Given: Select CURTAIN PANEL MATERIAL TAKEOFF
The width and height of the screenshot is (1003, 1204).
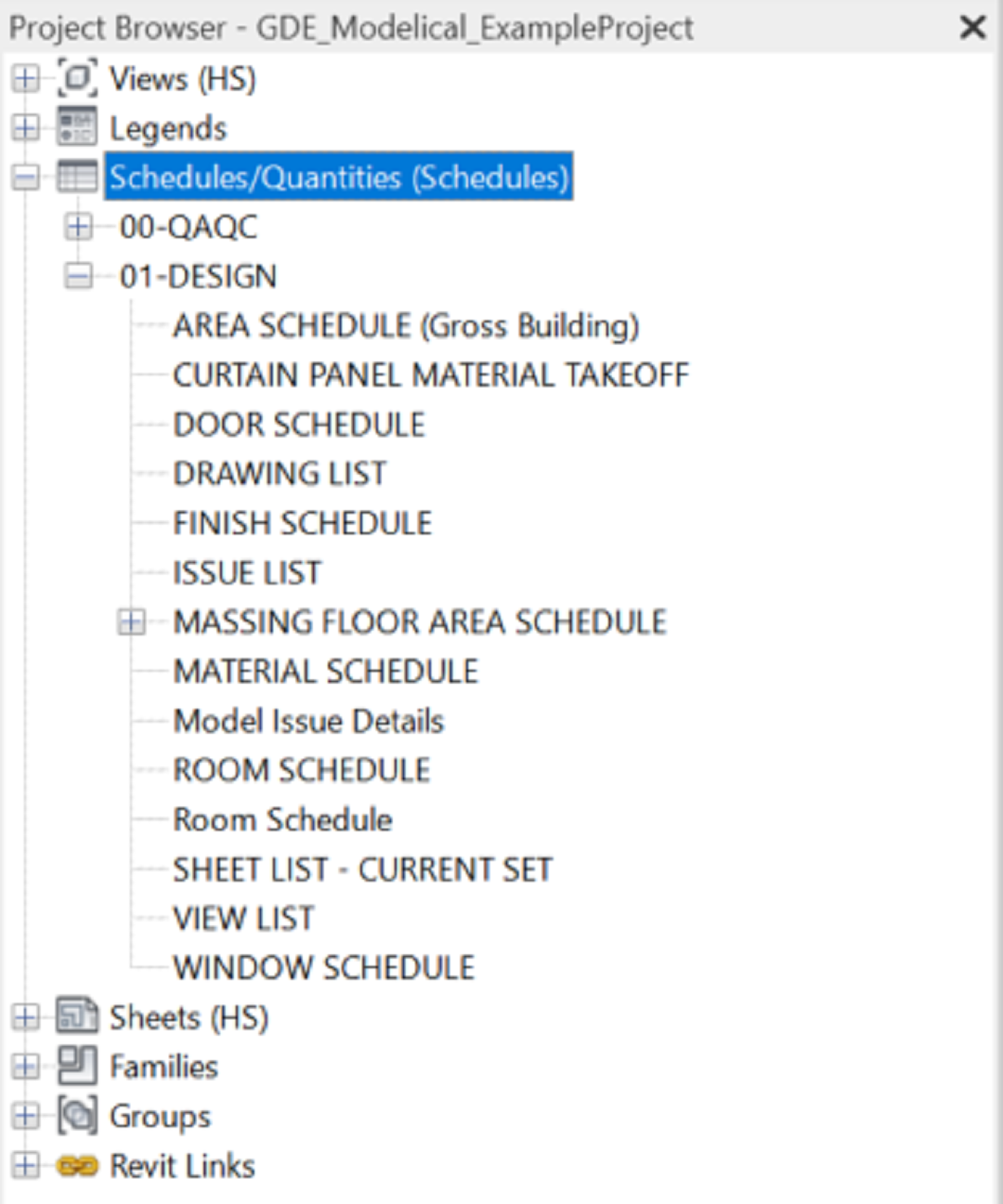Looking at the screenshot, I should 431,375.
